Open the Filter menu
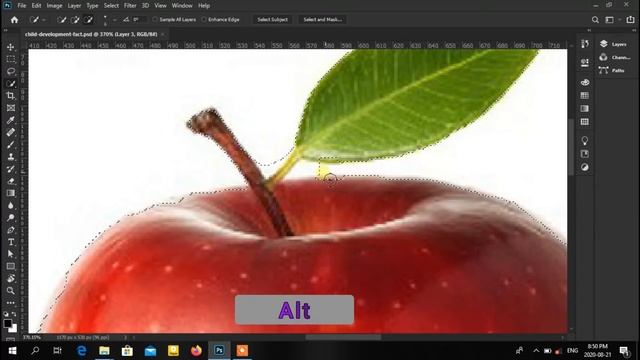Viewport: 640px width, 360px height. (x=130, y=6)
